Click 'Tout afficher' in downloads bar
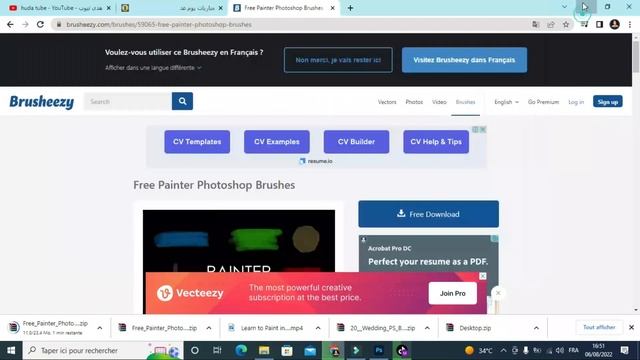This screenshot has width=640, height=360. (x=599, y=327)
